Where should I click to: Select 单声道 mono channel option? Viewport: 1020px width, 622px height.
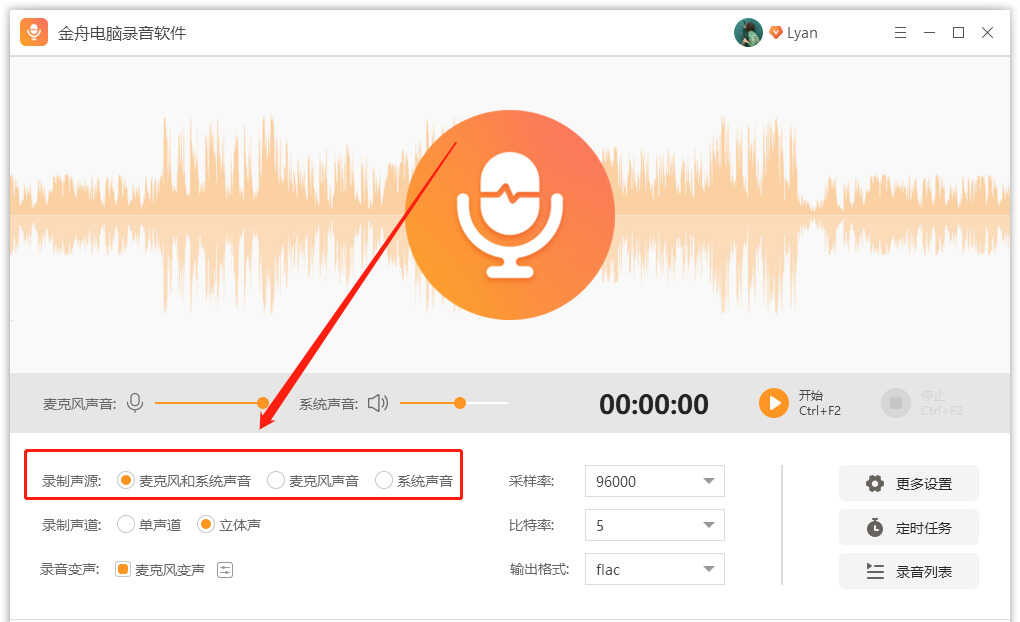coord(126,525)
